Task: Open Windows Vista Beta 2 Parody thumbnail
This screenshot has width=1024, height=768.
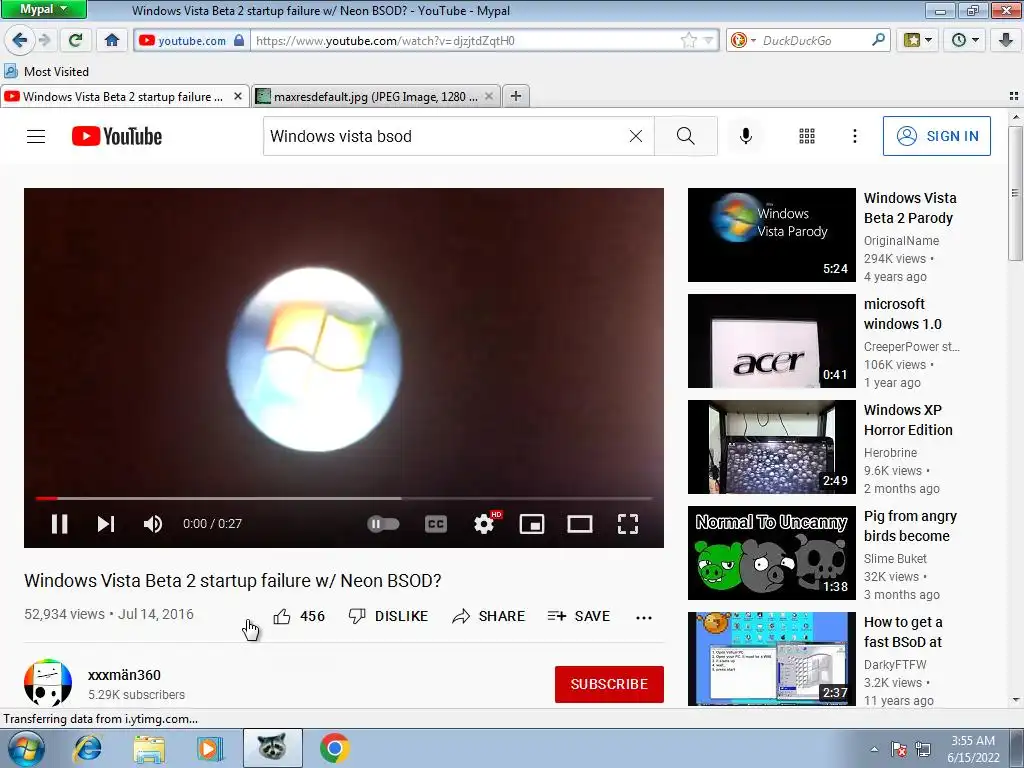Action: [771, 235]
